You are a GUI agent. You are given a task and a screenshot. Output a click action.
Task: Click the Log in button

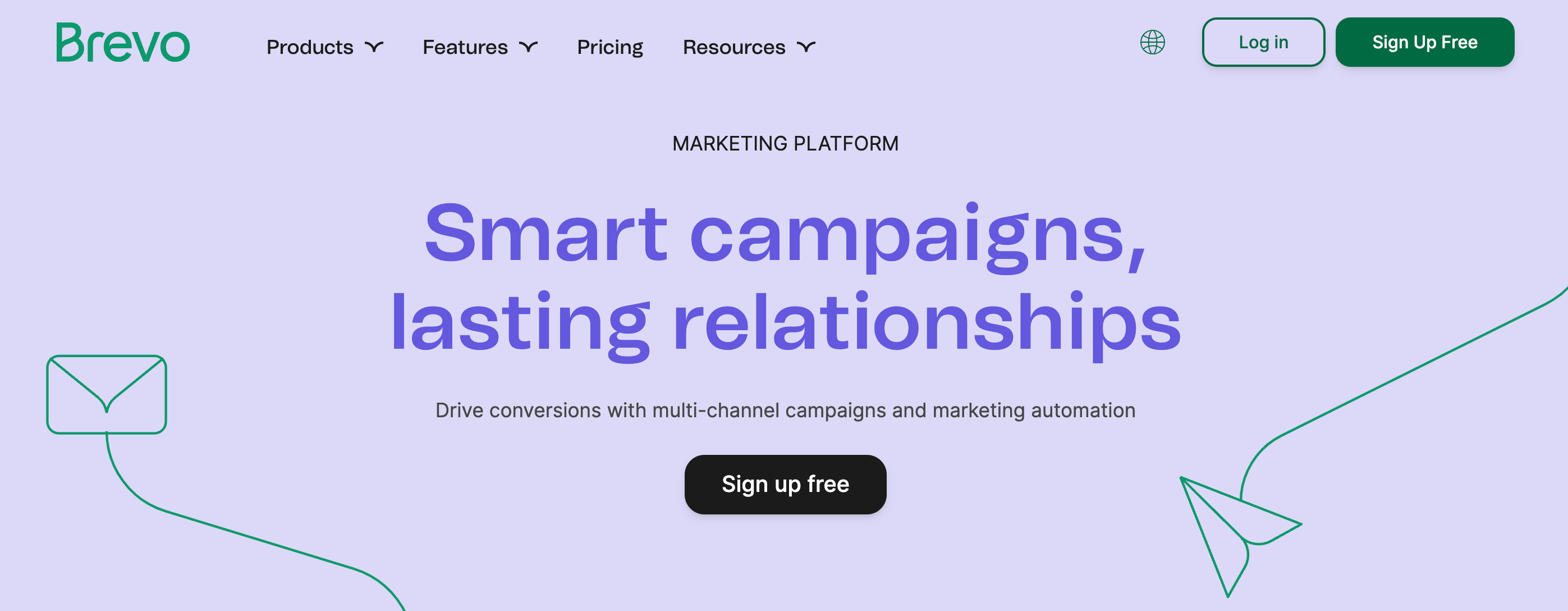pos(1263,43)
